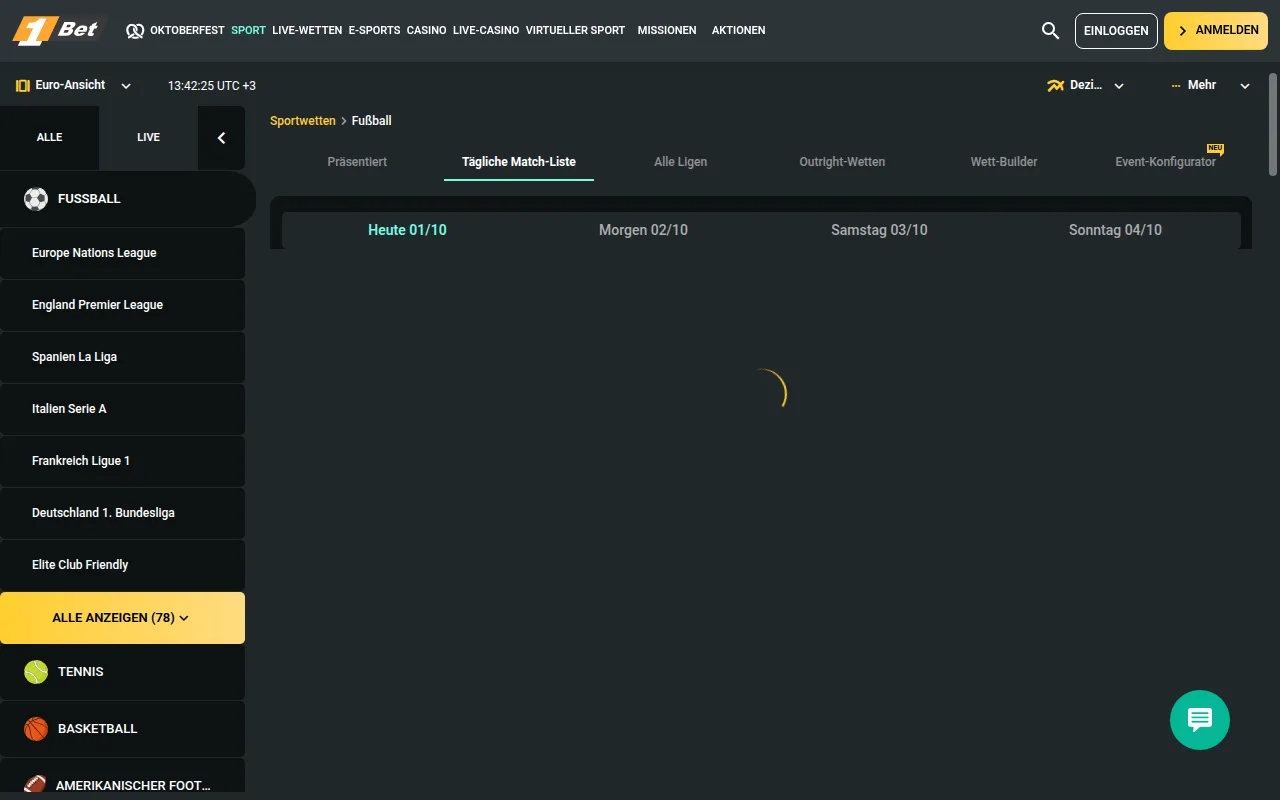Open the Wett-Builder tab
Screen dimensions: 1280x800
tap(1004, 162)
